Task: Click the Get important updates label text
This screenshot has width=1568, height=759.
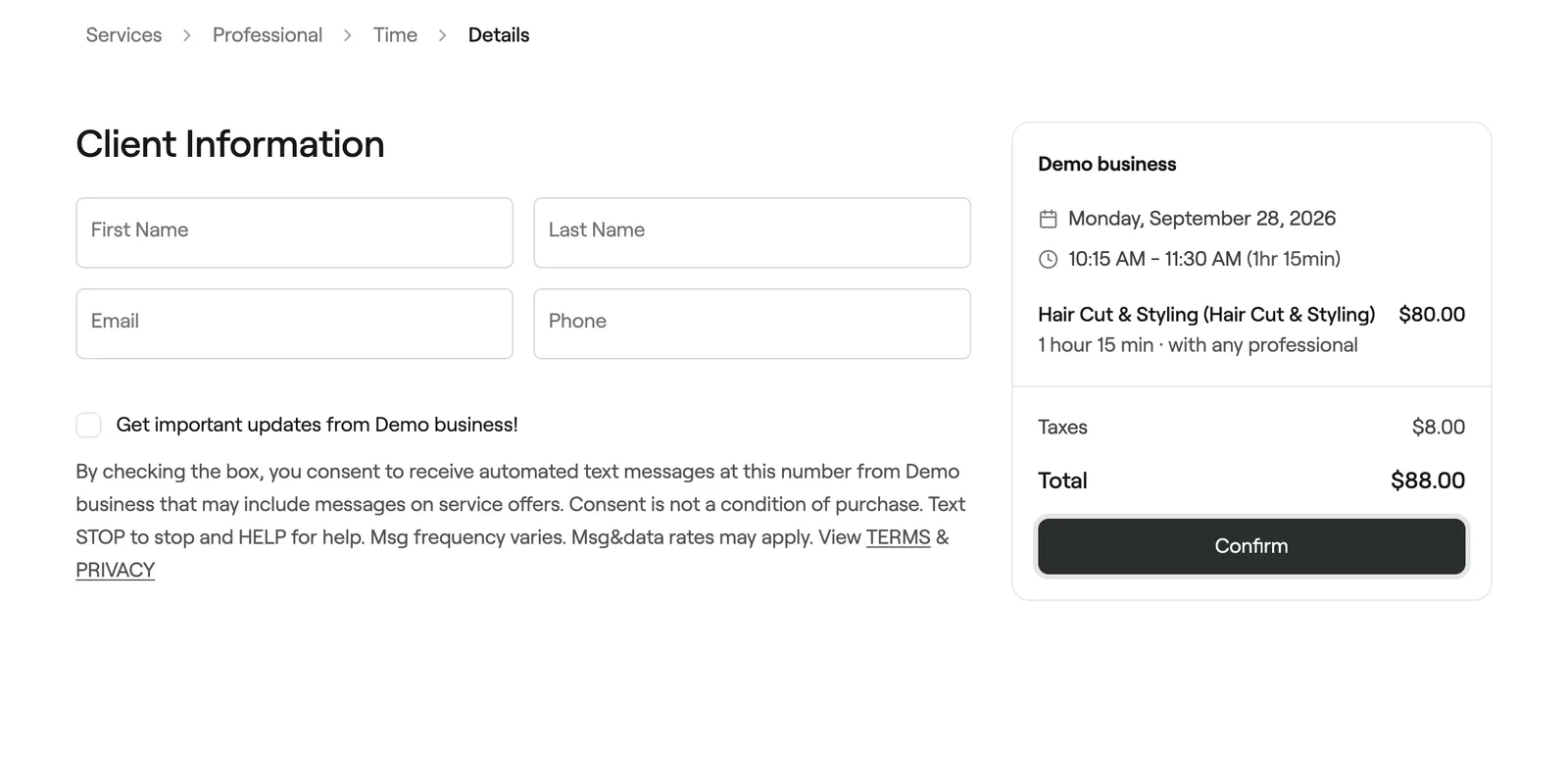Action: (x=317, y=425)
